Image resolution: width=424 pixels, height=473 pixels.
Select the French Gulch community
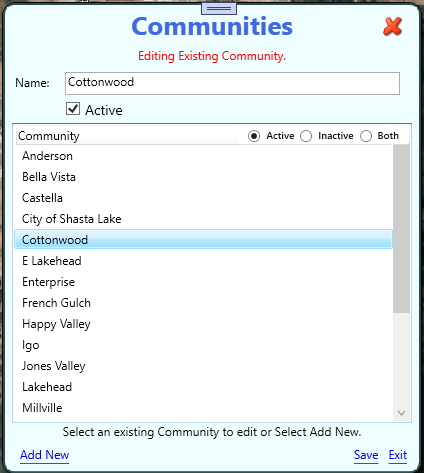point(204,303)
